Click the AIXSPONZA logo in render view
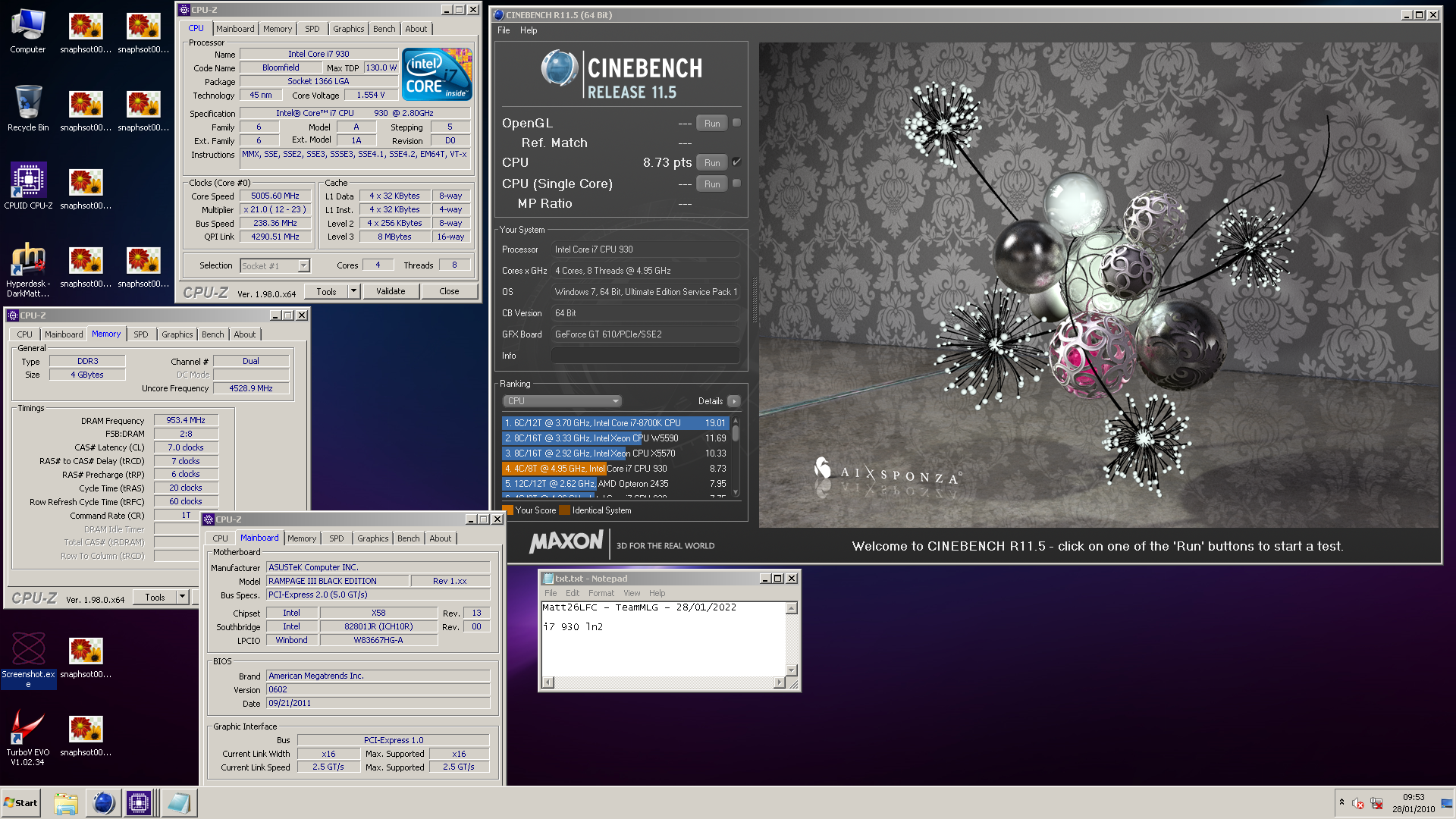 887,473
